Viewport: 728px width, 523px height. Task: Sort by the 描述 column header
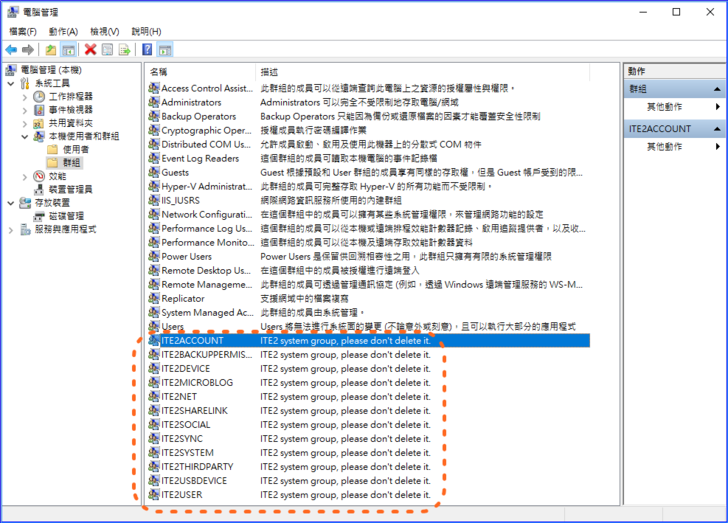422,72
